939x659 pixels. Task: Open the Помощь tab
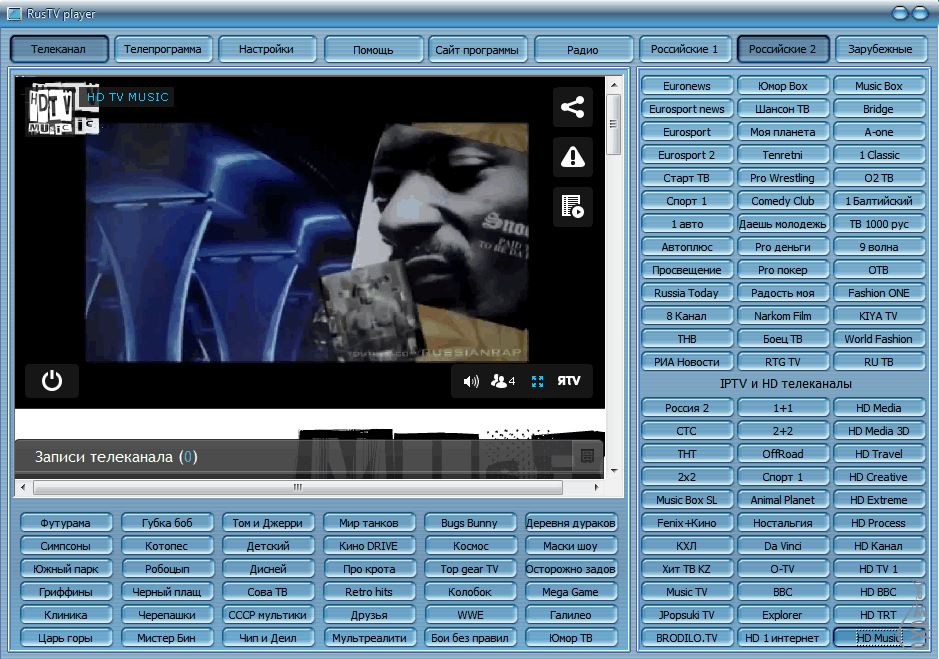click(x=373, y=50)
